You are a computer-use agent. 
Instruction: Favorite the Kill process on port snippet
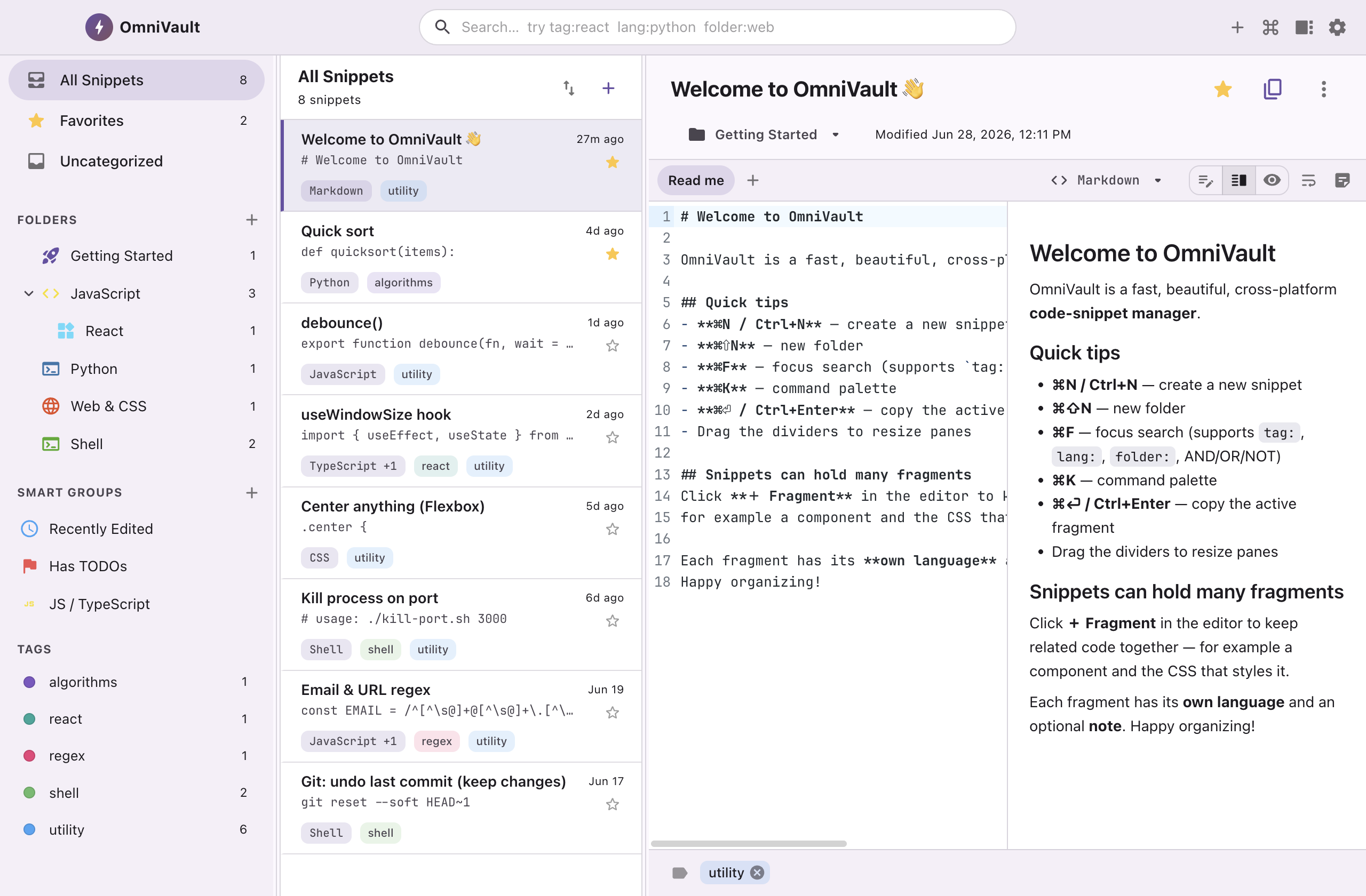613,621
